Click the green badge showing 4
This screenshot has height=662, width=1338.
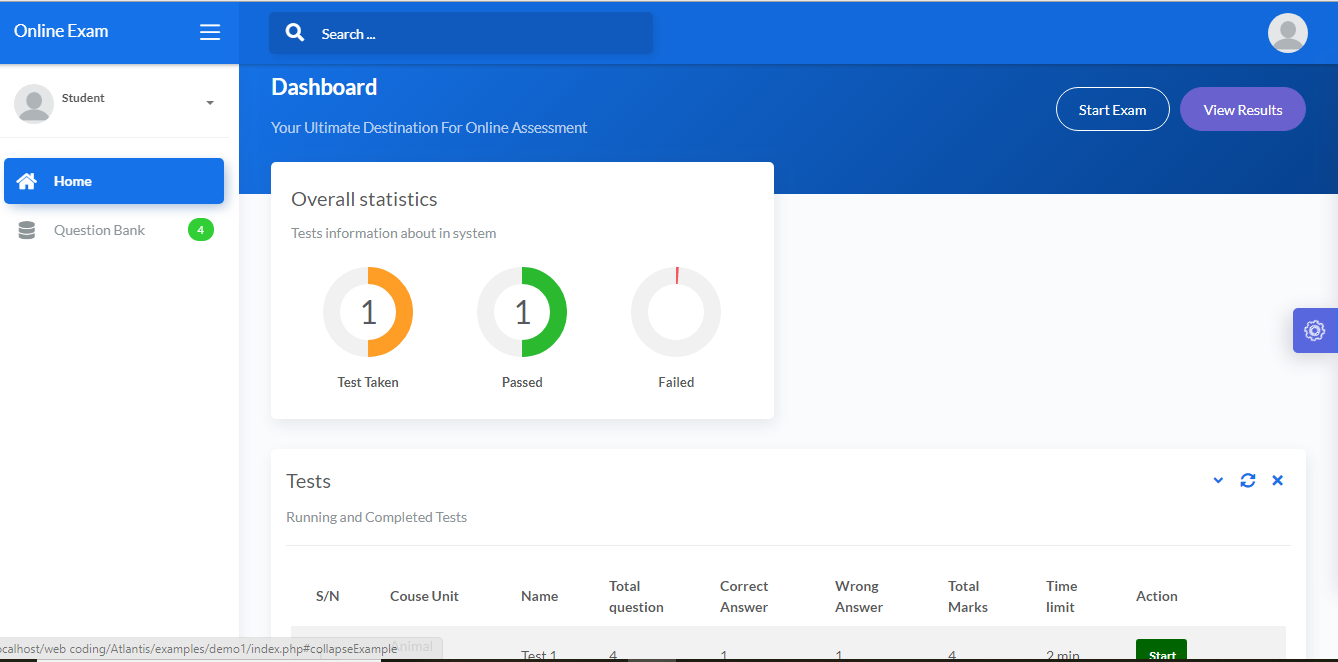[200, 229]
